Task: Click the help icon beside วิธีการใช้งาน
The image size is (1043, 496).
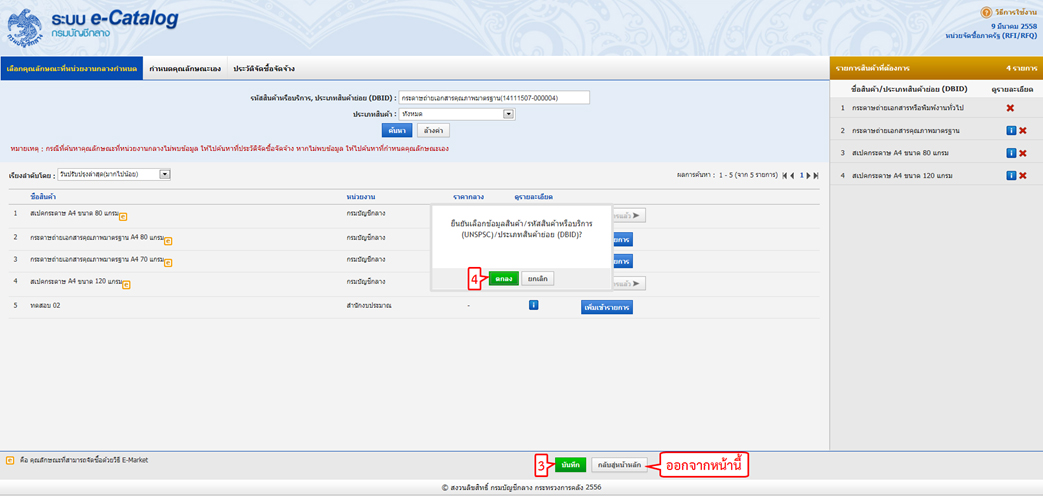Action: tap(985, 12)
